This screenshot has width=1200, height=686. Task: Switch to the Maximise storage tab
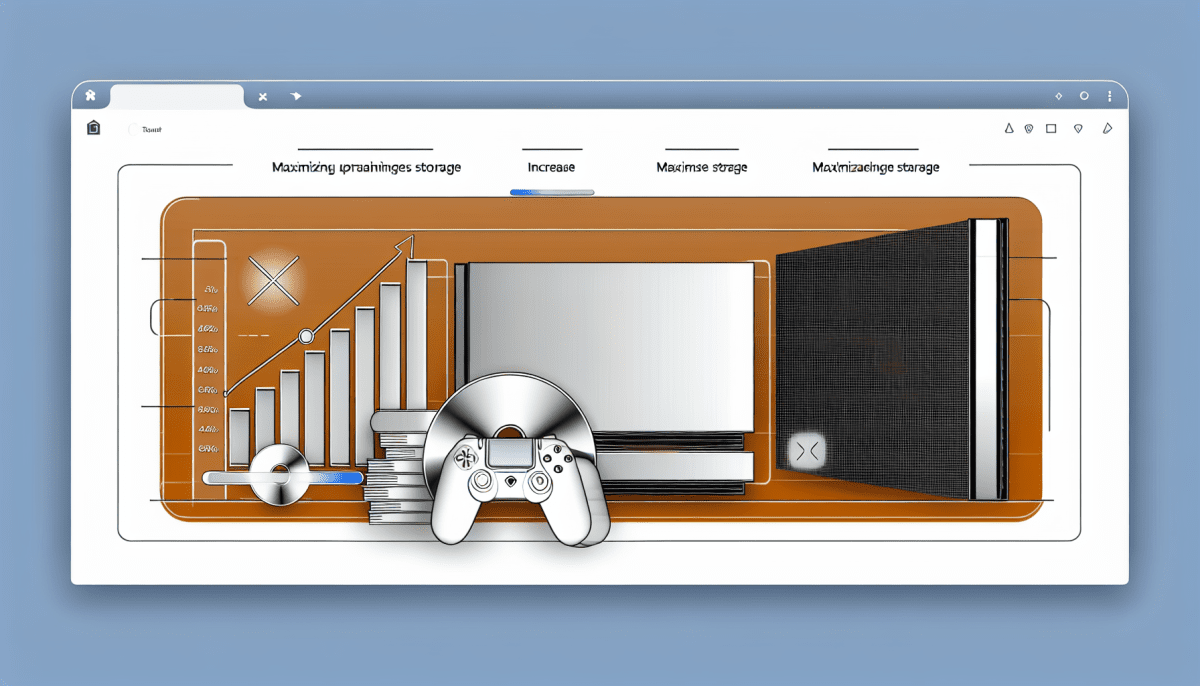click(701, 167)
